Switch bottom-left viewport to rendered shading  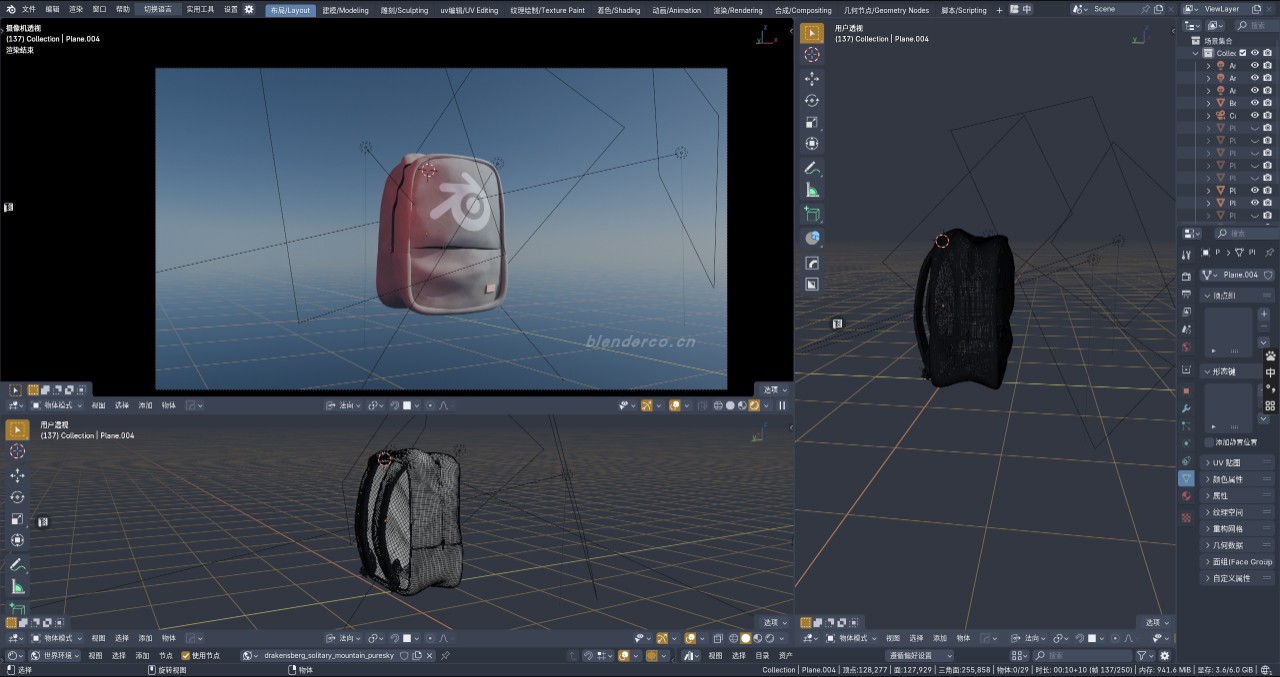pos(769,638)
